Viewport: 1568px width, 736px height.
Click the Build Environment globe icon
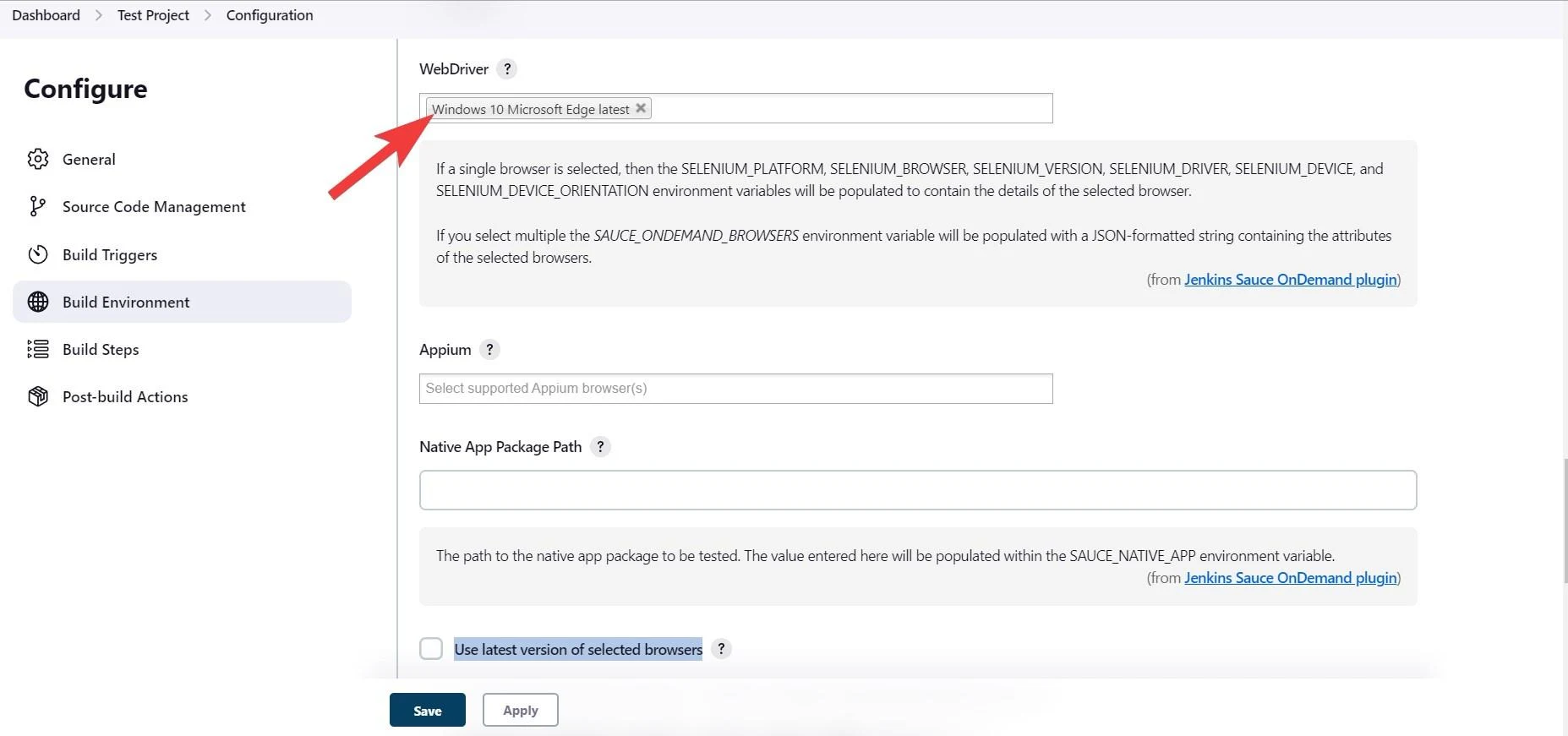coord(38,302)
